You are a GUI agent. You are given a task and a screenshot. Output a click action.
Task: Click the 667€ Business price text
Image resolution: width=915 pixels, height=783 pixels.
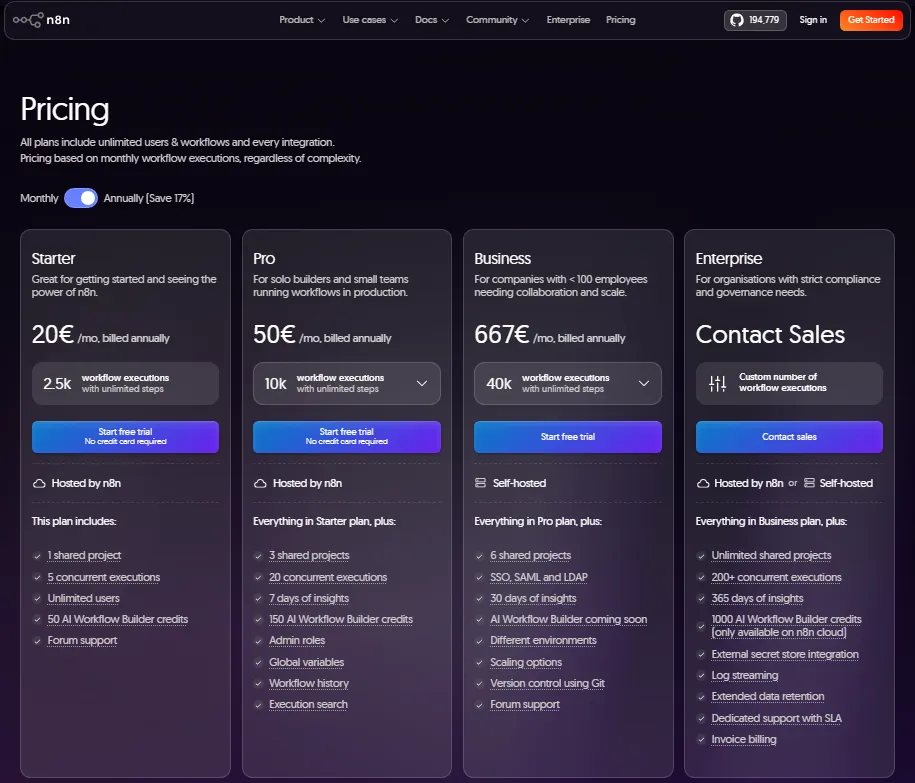(501, 335)
